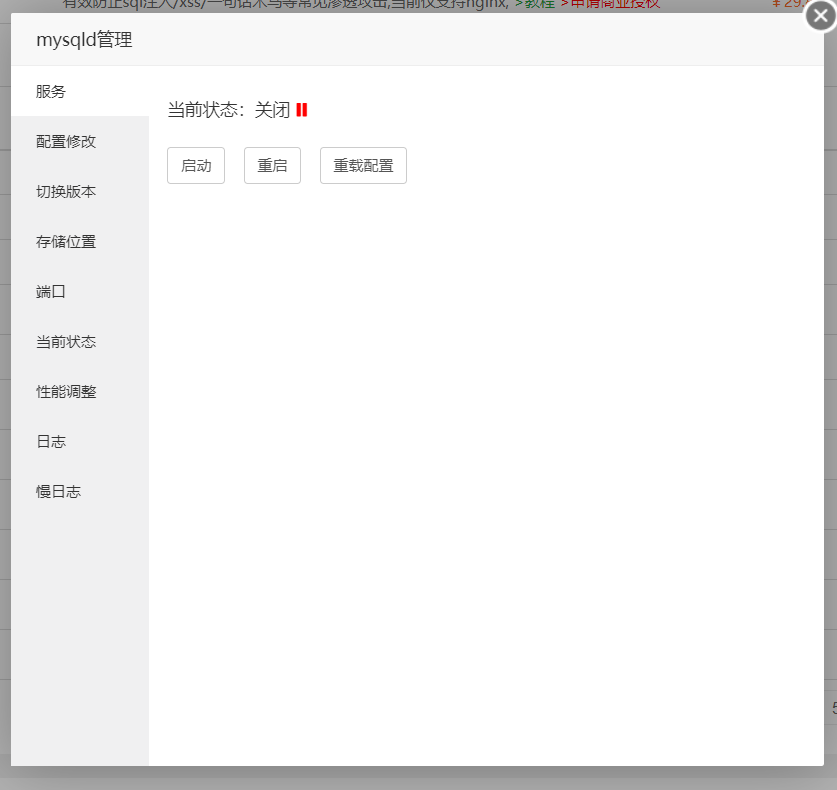Close the mysqld management dialog
Screen dimensions: 837x790
click(820, 16)
